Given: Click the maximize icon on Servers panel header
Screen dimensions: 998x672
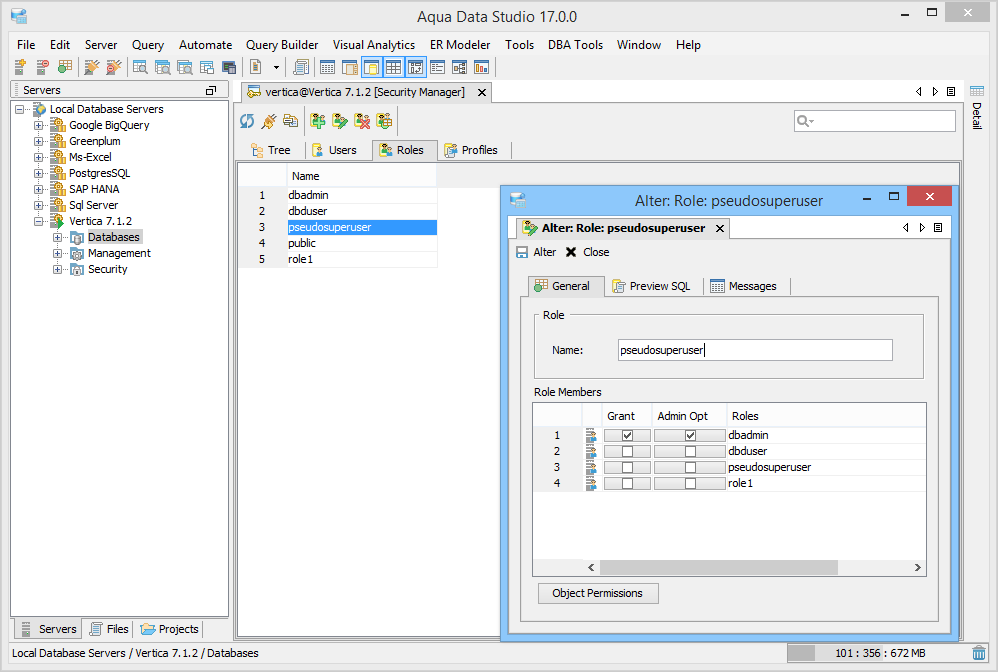Looking at the screenshot, I should 211,90.
